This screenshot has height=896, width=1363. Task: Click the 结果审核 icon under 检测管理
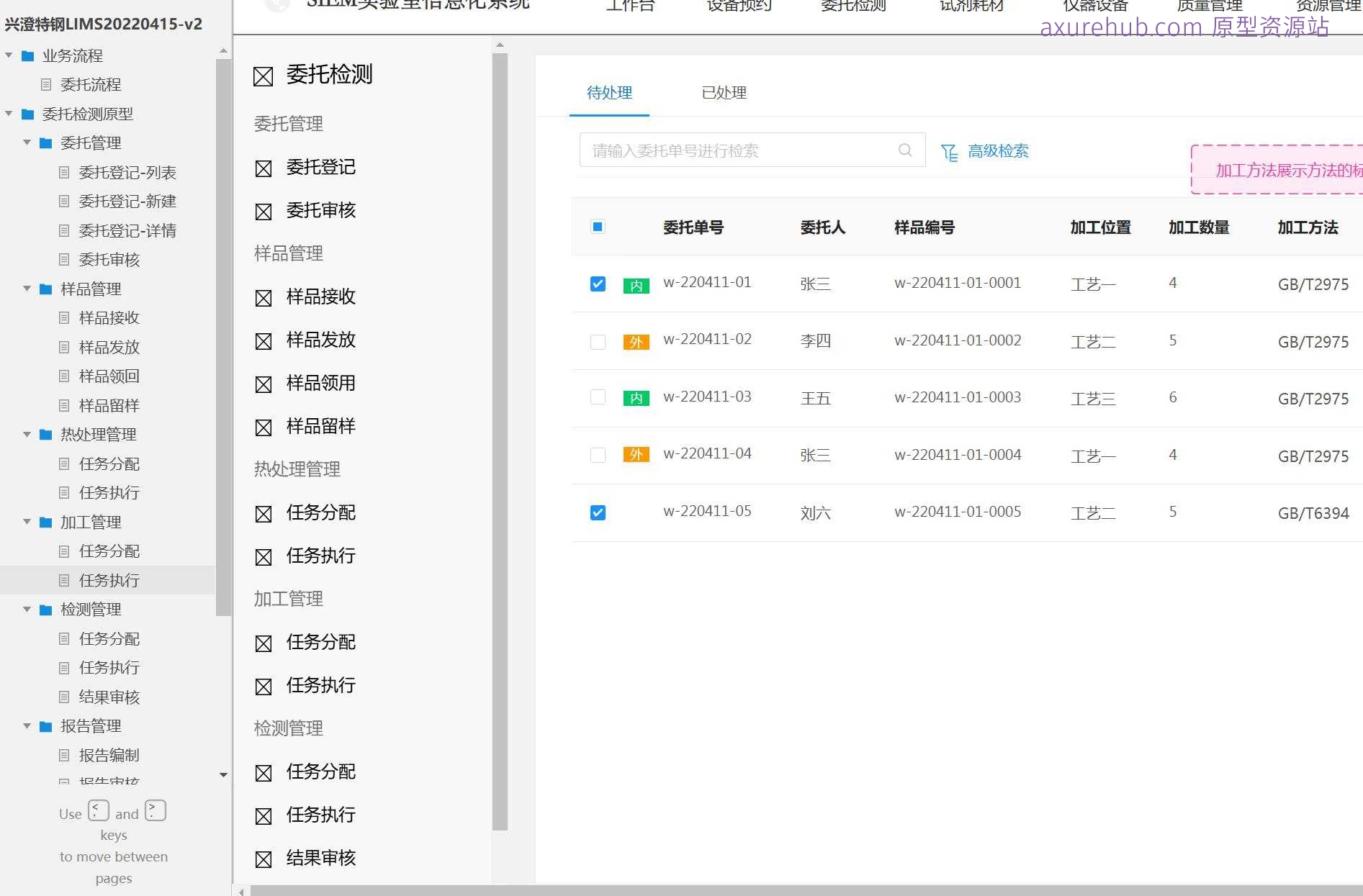264,859
